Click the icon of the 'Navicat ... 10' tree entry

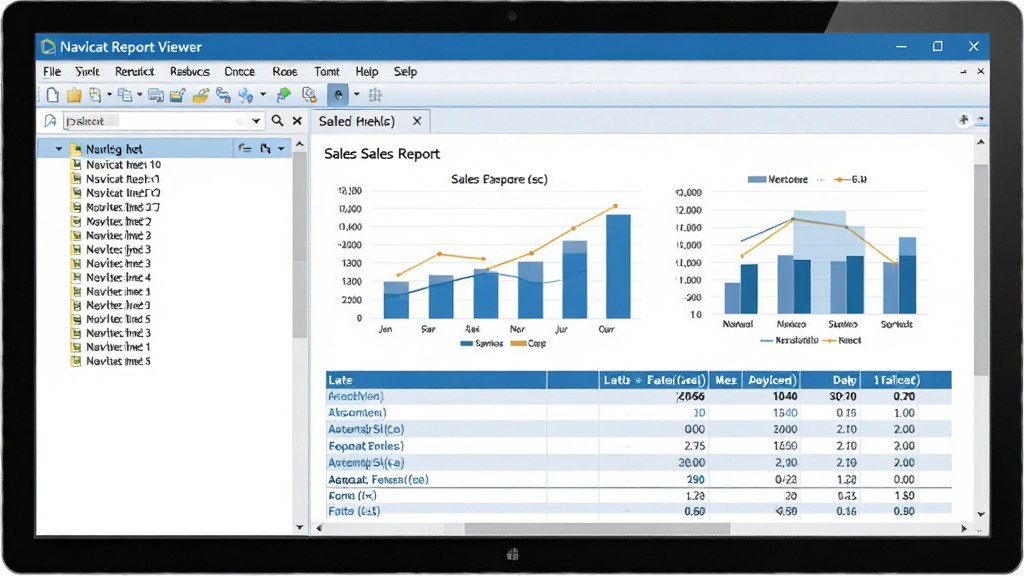[x=76, y=165]
